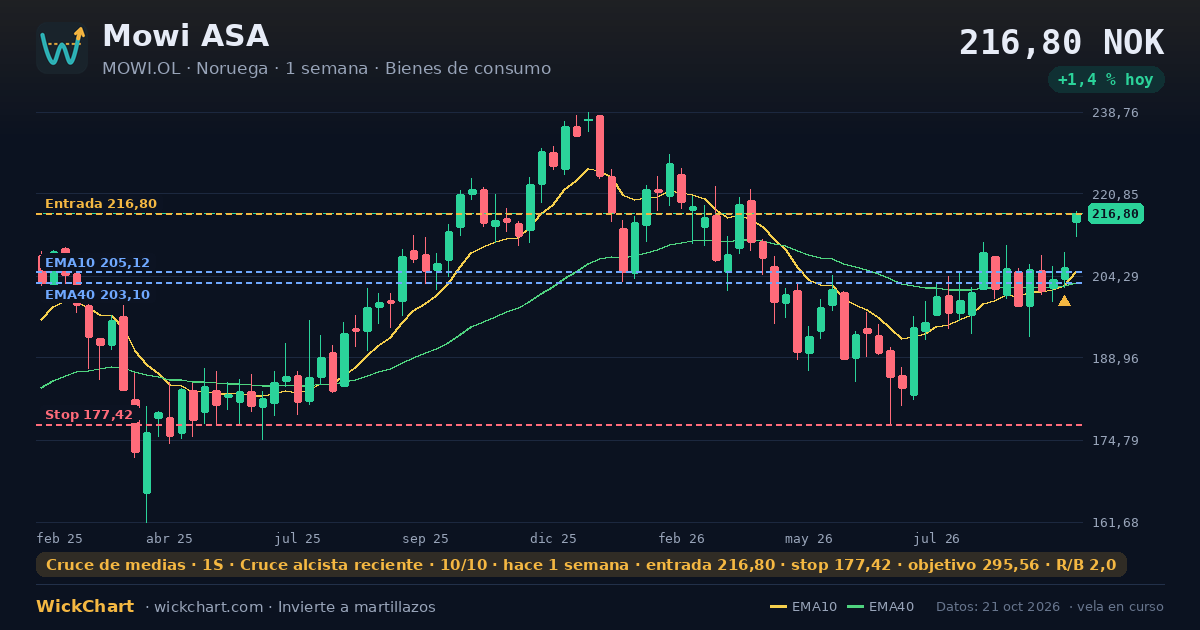The height and width of the screenshot is (630, 1200).
Task: Click the sep 25 date axis label
Action: (426, 538)
